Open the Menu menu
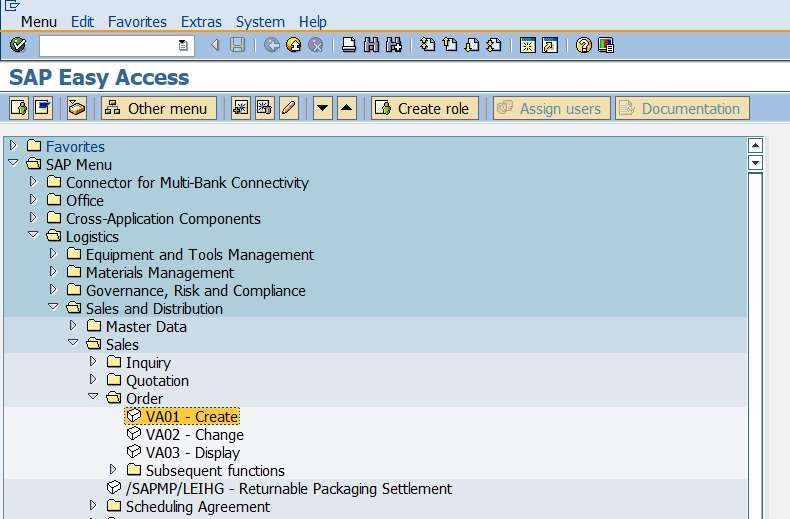The height and width of the screenshot is (519, 790). 38,22
